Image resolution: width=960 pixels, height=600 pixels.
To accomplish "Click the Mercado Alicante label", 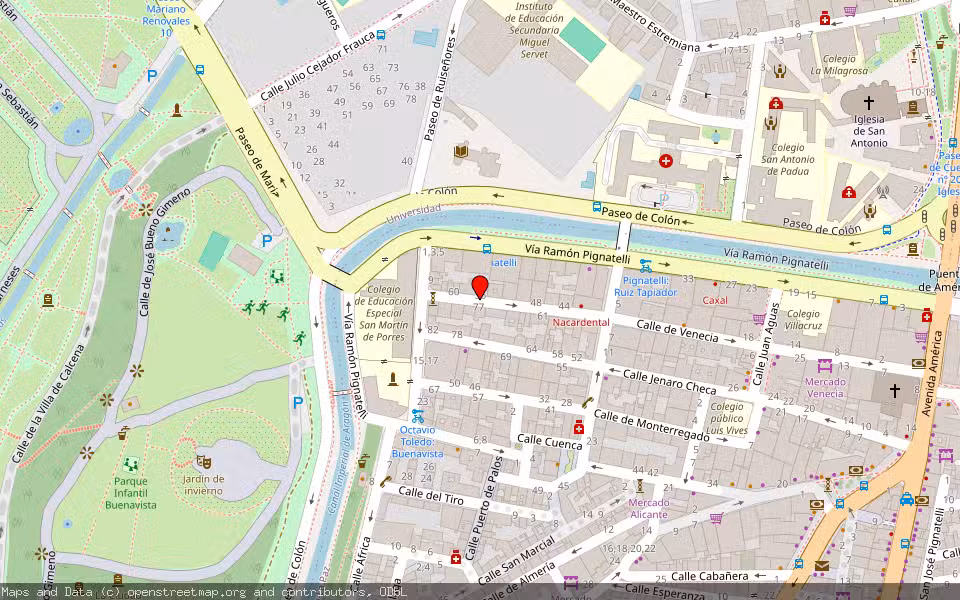I will [649, 508].
